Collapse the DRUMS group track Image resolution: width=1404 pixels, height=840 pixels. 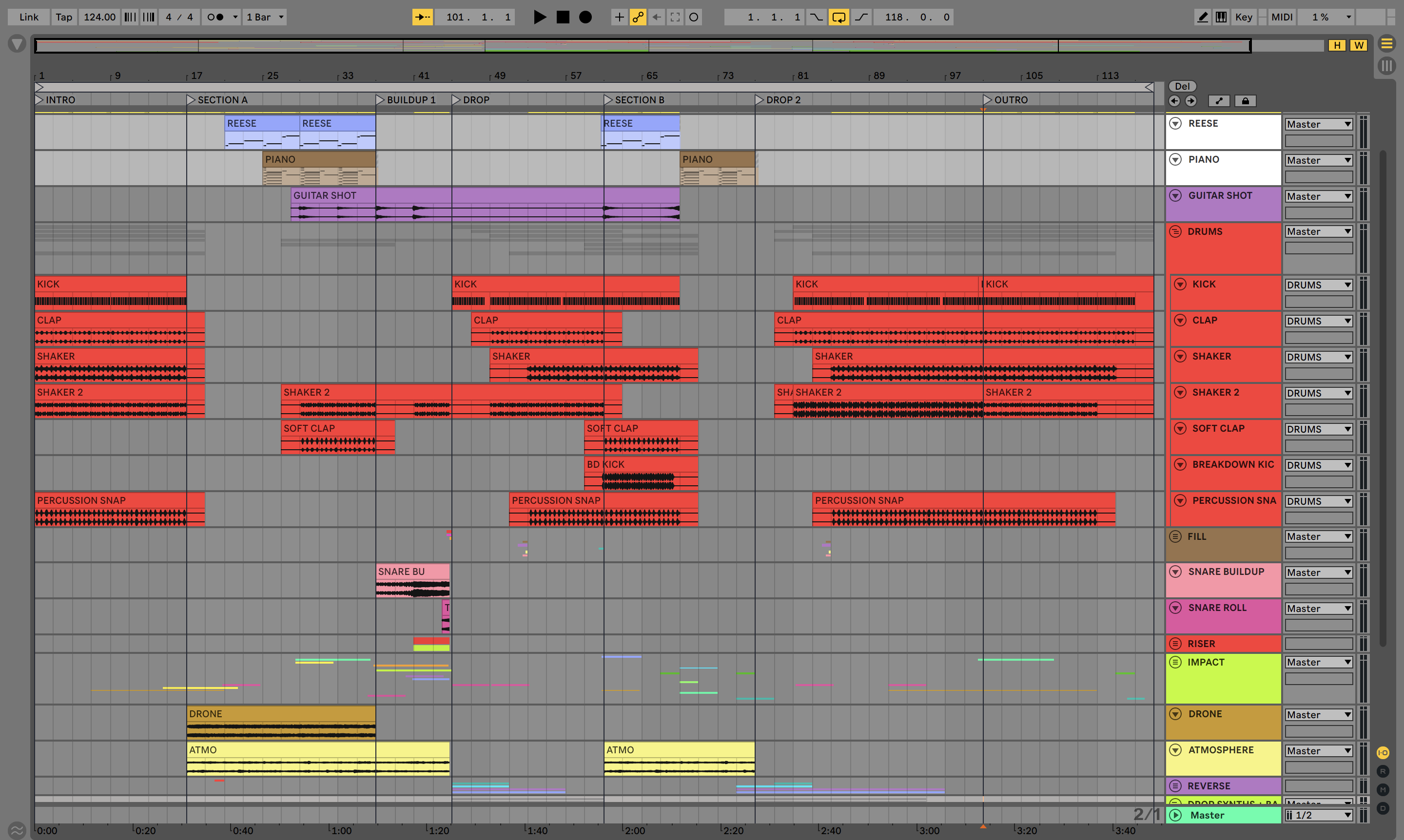pyautogui.click(x=1175, y=231)
